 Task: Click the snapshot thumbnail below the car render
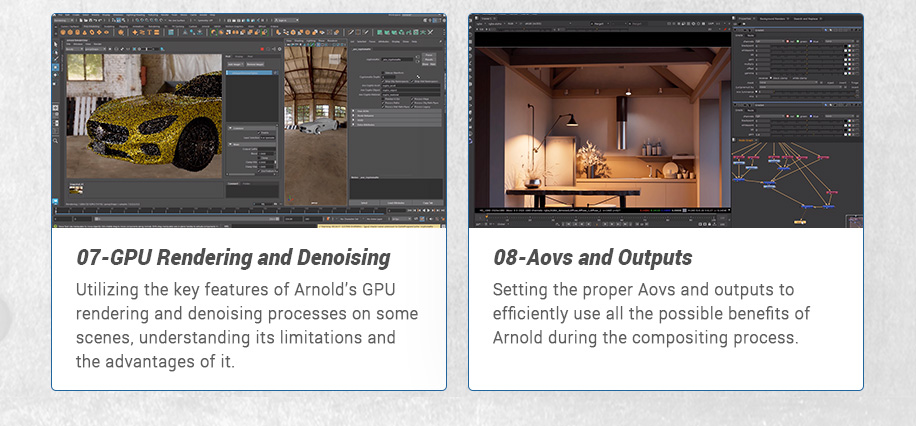tap(76, 189)
